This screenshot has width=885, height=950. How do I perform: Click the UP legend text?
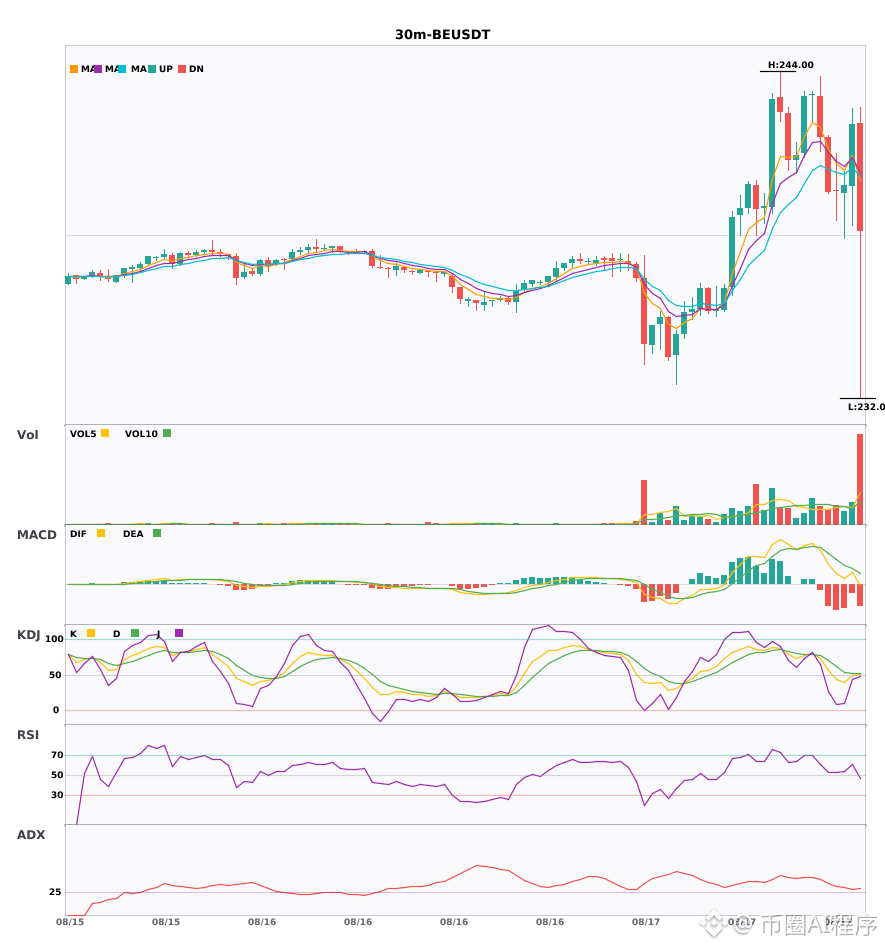(x=166, y=69)
